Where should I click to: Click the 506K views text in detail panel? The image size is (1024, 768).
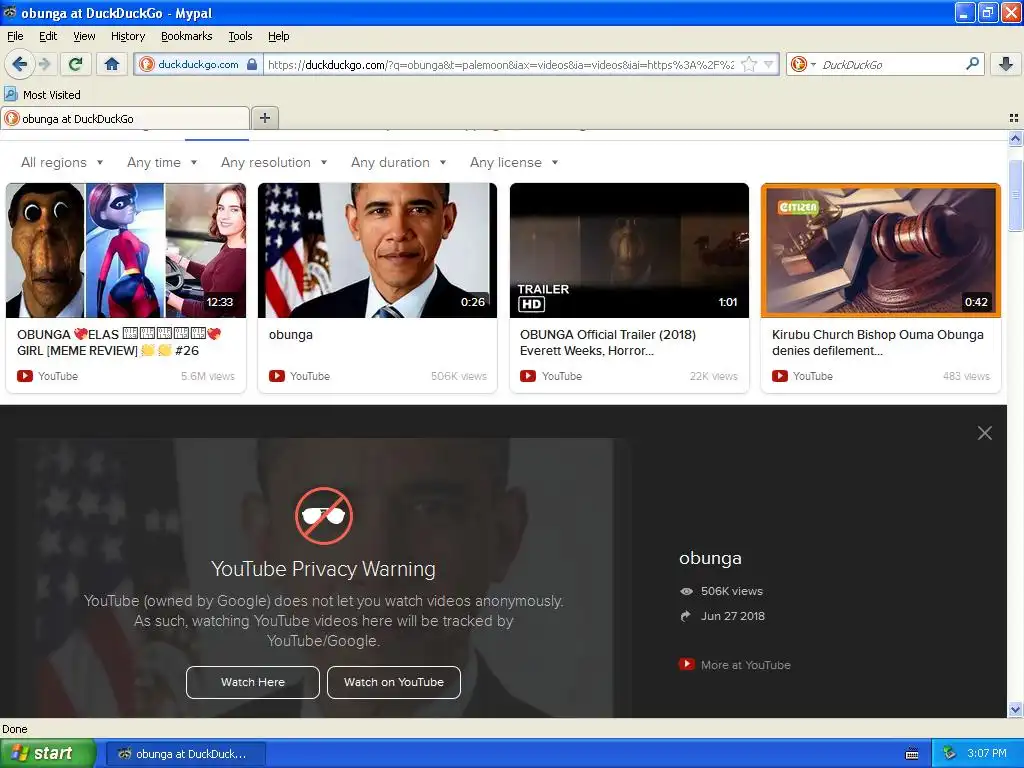[731, 591]
